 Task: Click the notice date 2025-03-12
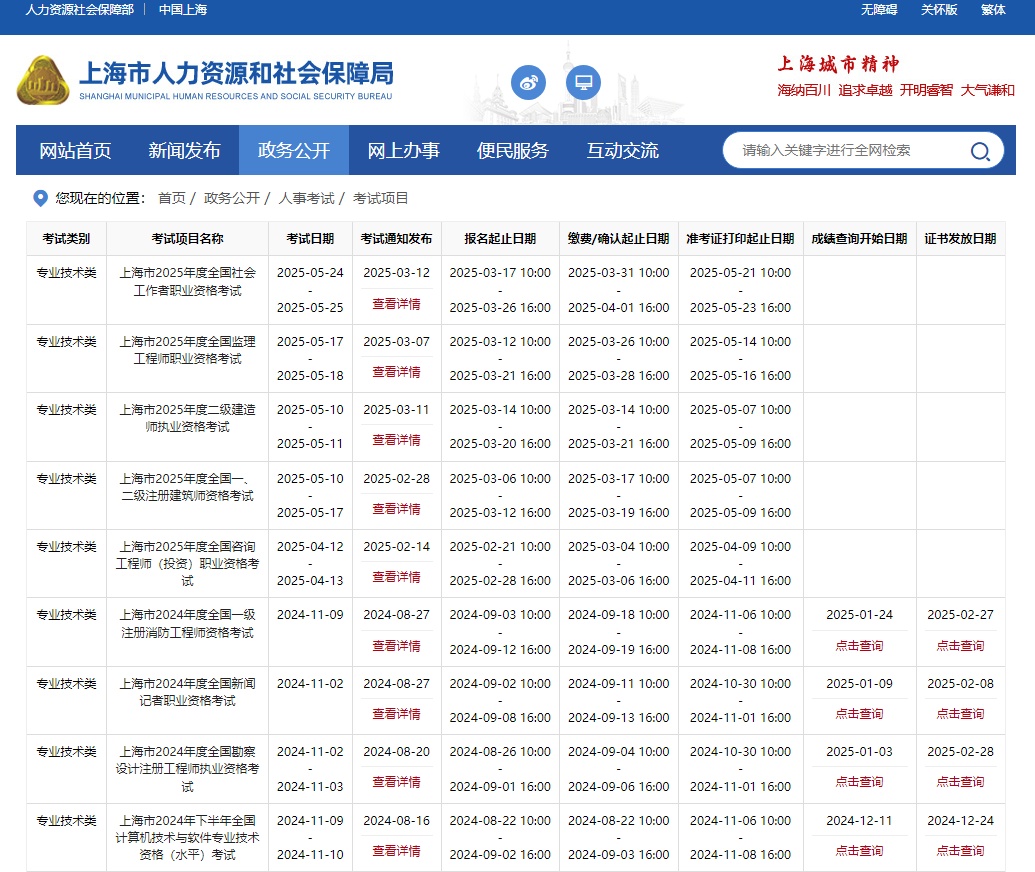tap(396, 273)
